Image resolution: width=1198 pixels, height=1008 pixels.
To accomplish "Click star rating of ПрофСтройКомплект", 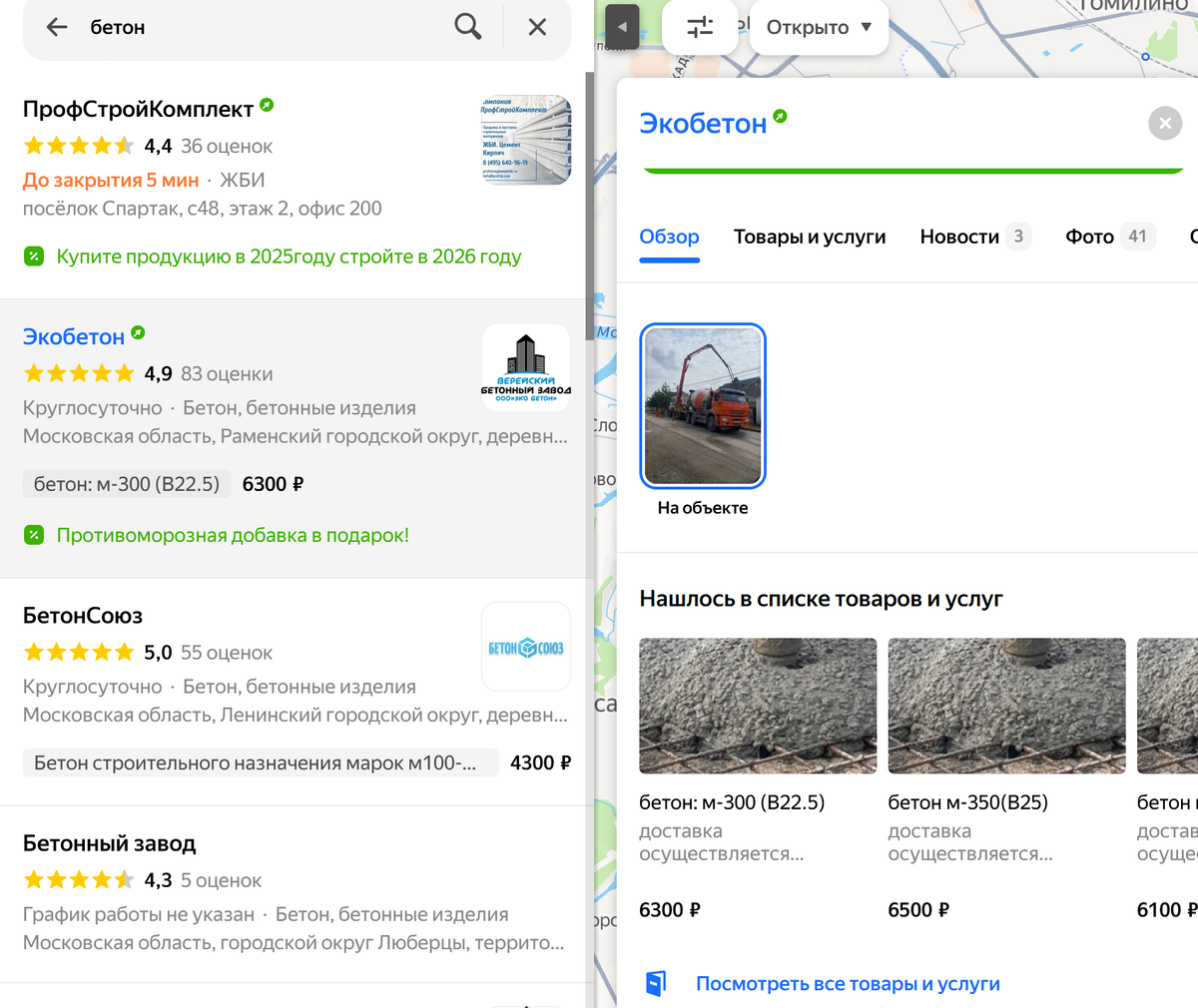I will [79, 146].
